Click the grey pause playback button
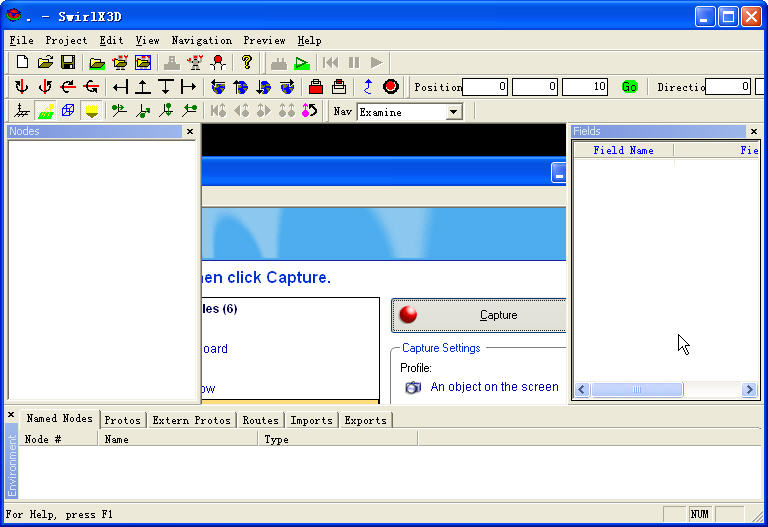This screenshot has width=768, height=527. point(354,63)
